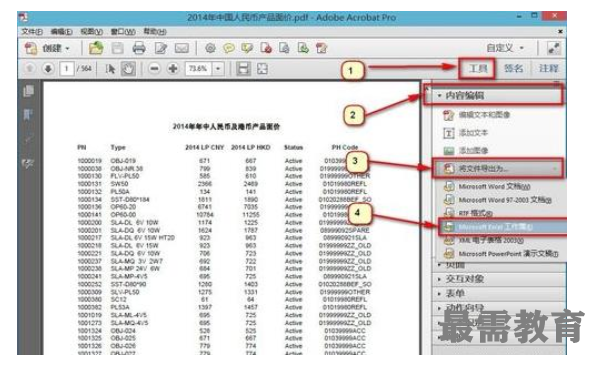This screenshot has width=591, height=366.
Task: Click the print icon
Action: (x=139, y=48)
